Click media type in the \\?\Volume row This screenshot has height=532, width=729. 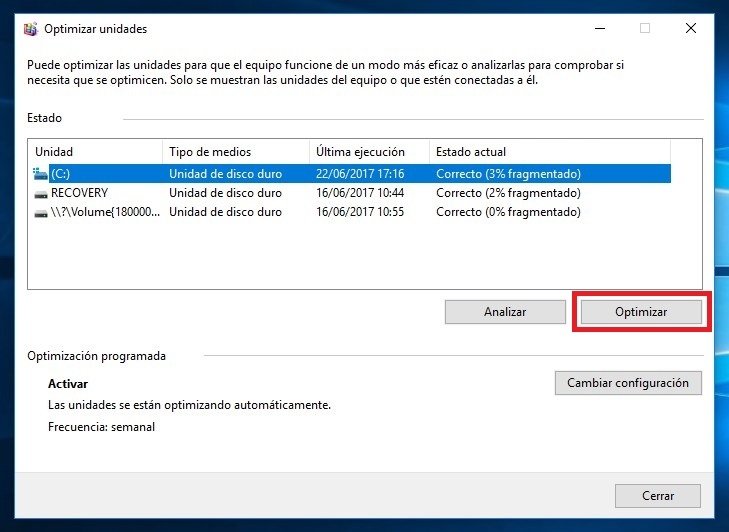(225, 212)
